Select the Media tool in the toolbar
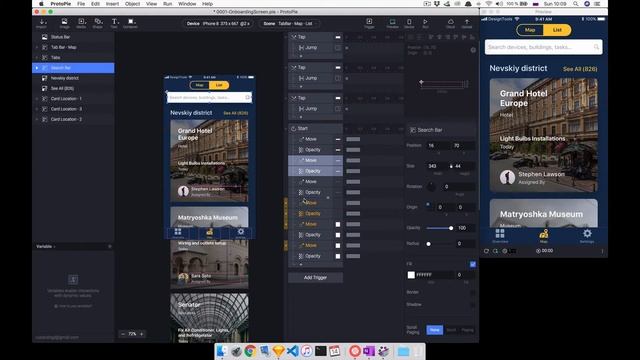 (81, 23)
